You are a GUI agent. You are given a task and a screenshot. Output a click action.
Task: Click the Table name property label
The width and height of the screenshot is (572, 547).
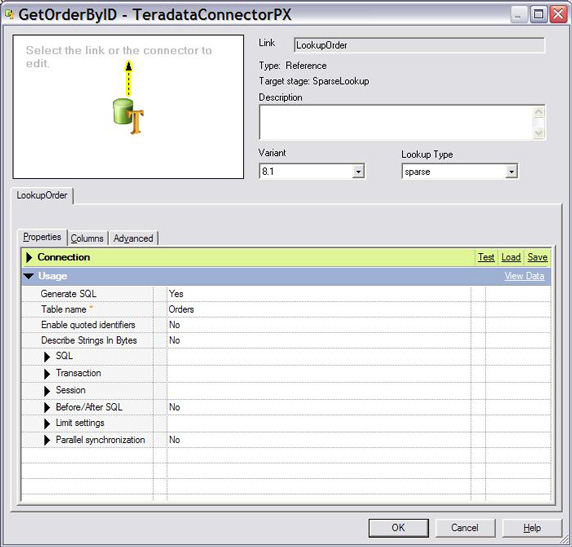pyautogui.click(x=63, y=309)
